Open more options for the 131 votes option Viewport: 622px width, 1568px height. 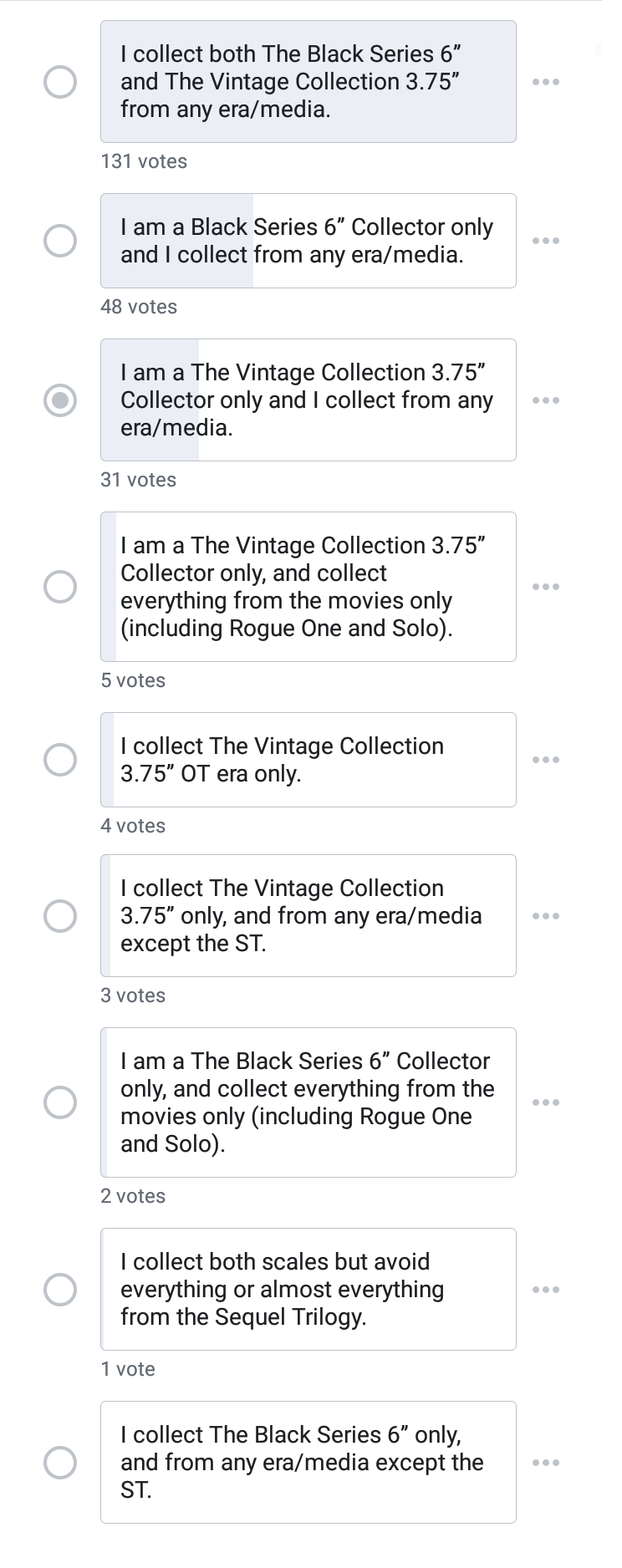pos(545,82)
